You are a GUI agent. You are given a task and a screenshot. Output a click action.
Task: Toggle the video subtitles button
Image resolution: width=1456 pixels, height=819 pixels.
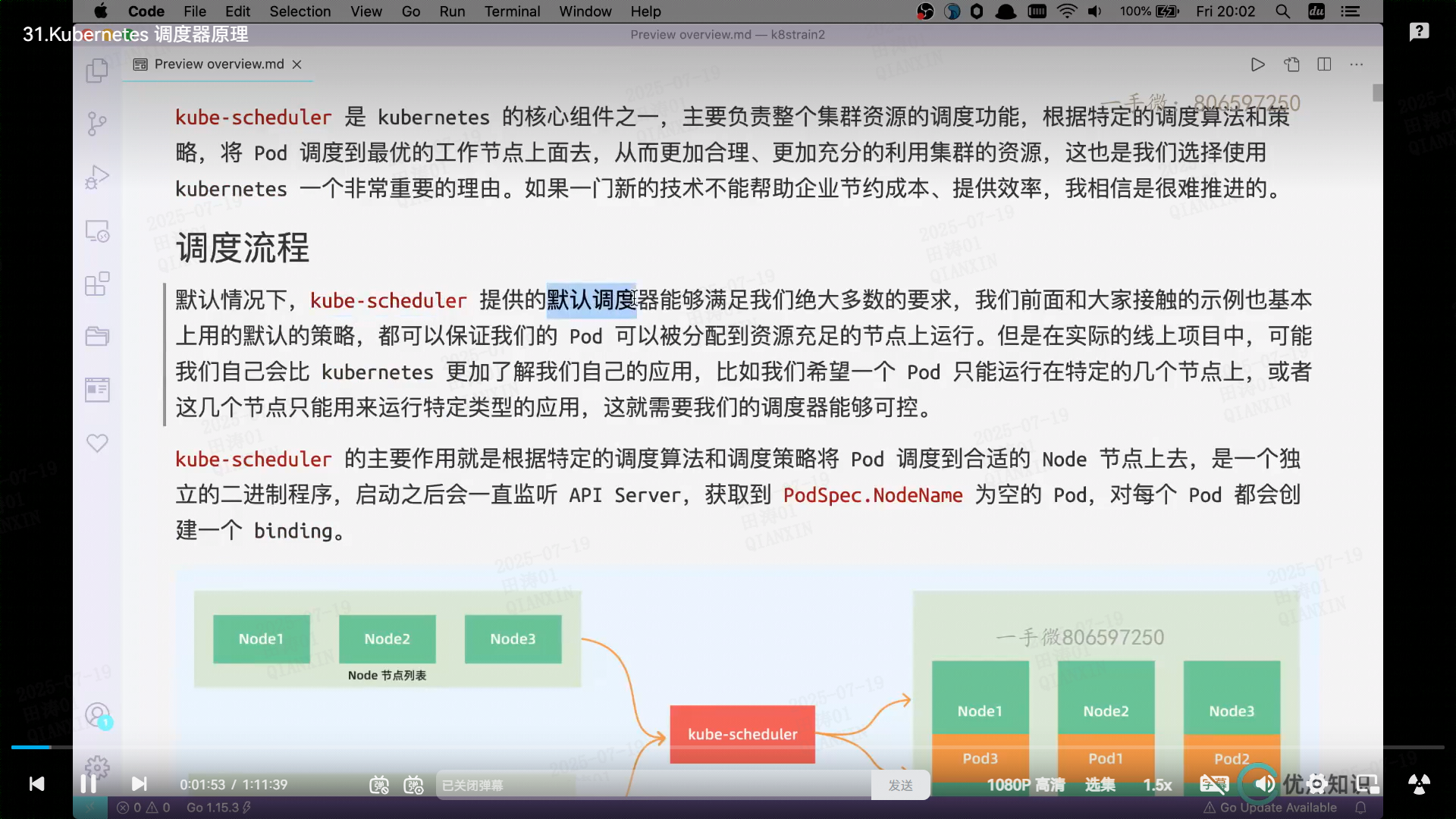tap(1213, 785)
